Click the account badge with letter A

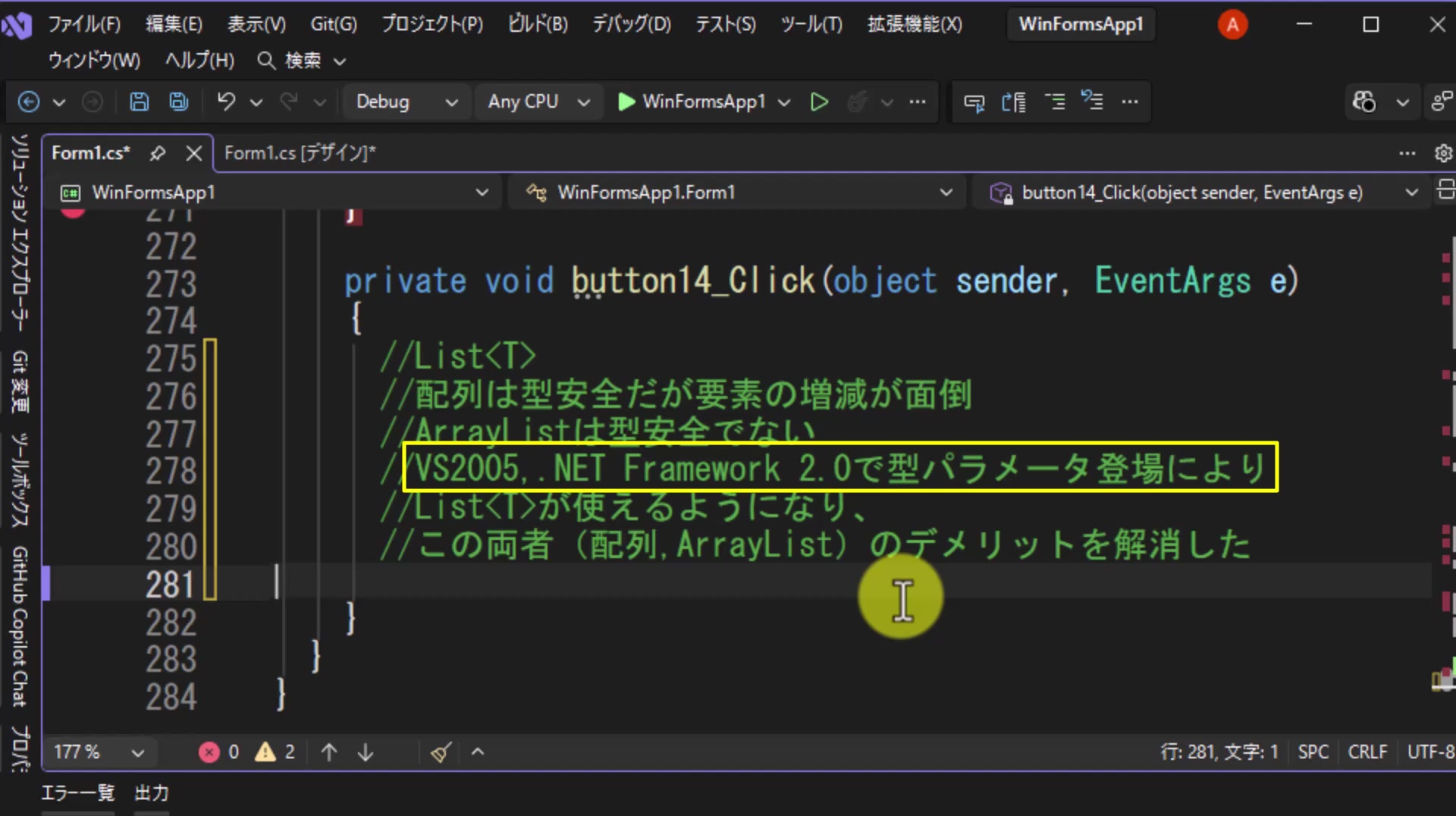pyautogui.click(x=1232, y=25)
